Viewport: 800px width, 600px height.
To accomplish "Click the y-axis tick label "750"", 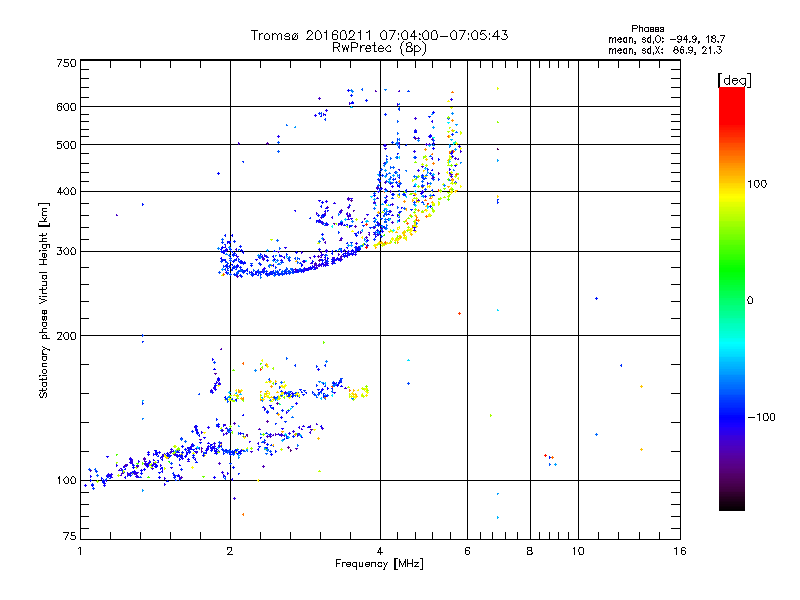I will click(67, 63).
